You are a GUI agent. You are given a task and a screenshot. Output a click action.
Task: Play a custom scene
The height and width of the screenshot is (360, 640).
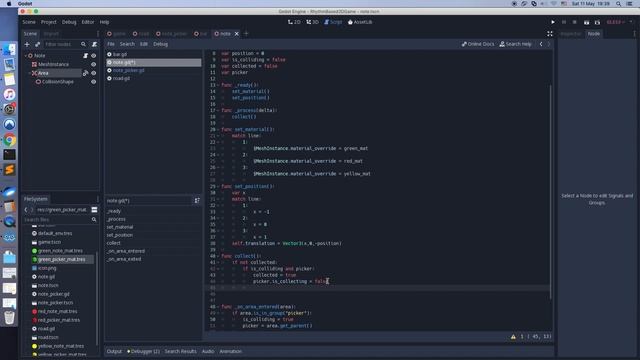[x=597, y=22]
